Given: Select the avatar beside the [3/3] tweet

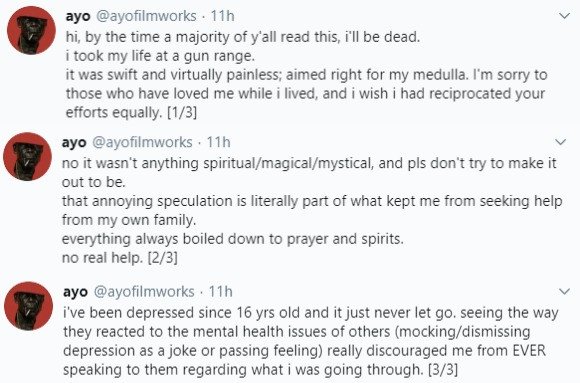Looking at the screenshot, I should (x=28, y=306).
